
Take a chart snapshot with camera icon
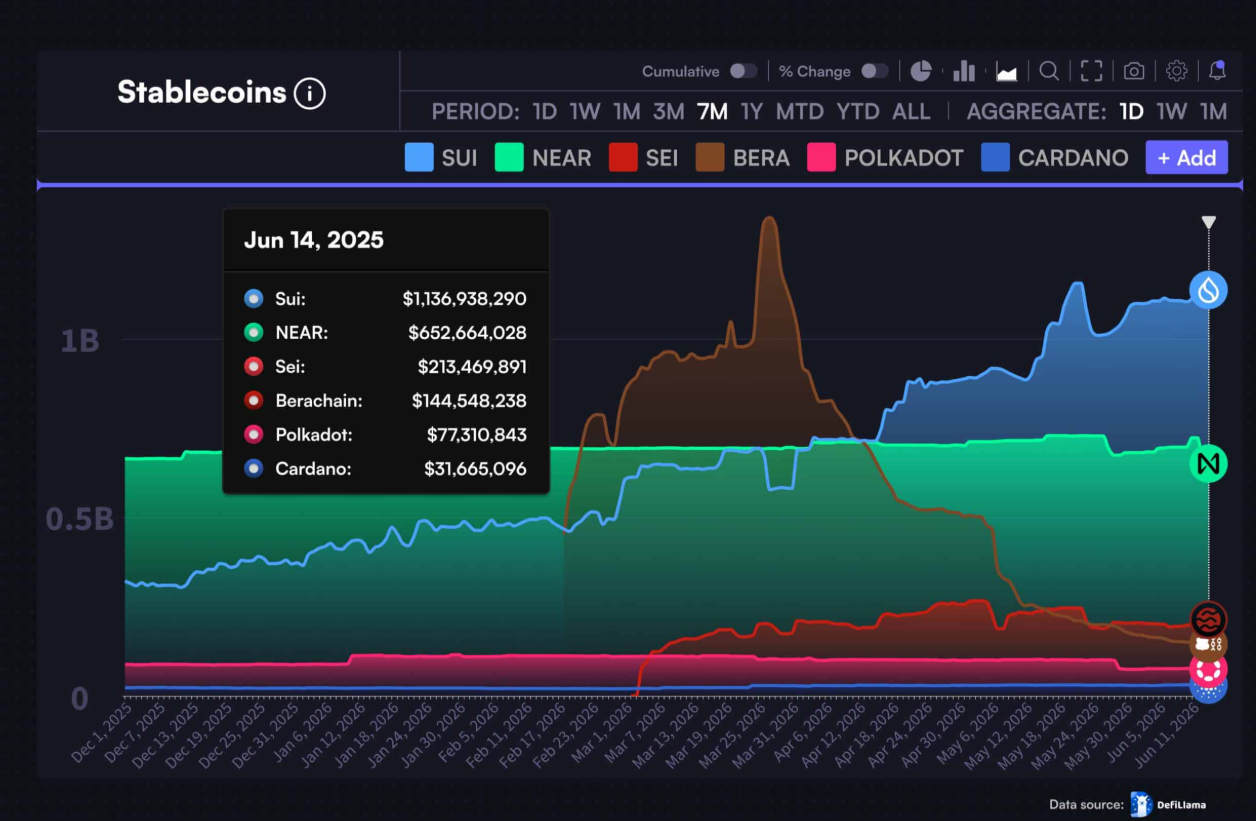pyautogui.click(x=1134, y=71)
